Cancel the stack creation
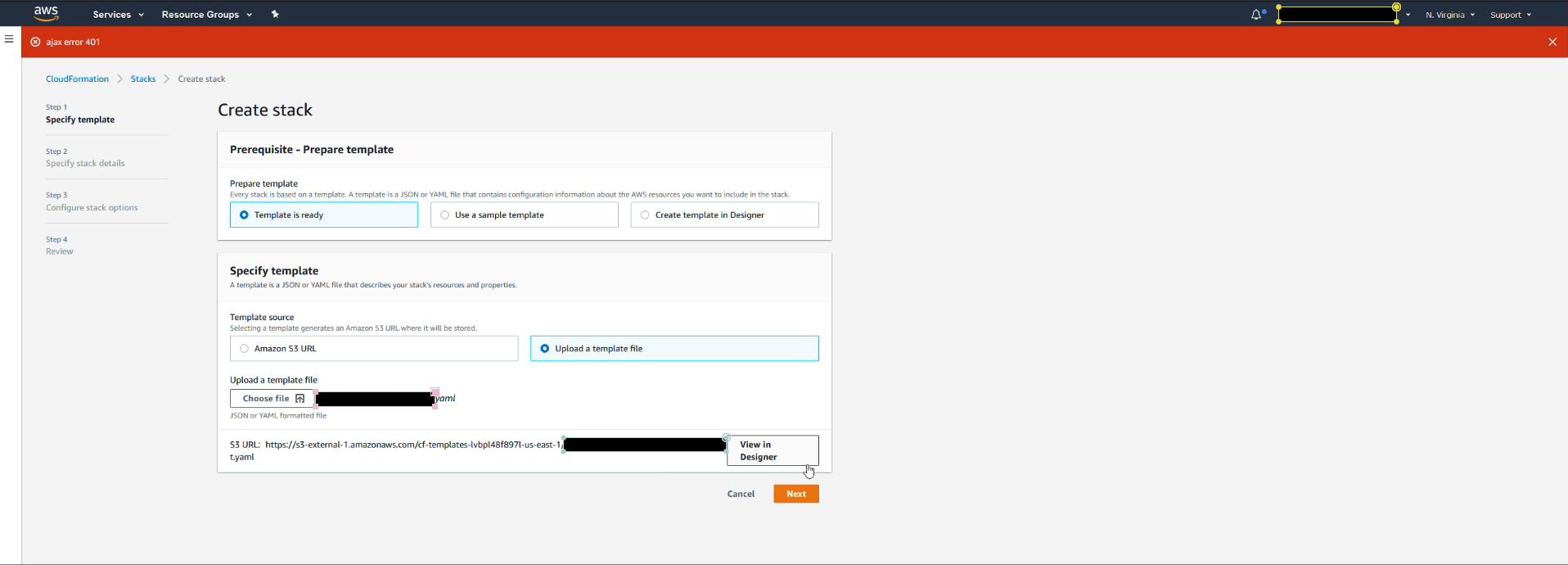The height and width of the screenshot is (565, 1568). click(741, 494)
